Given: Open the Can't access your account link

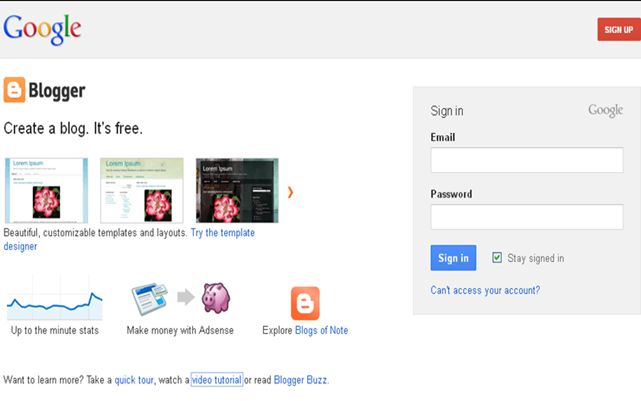Looking at the screenshot, I should (x=485, y=290).
